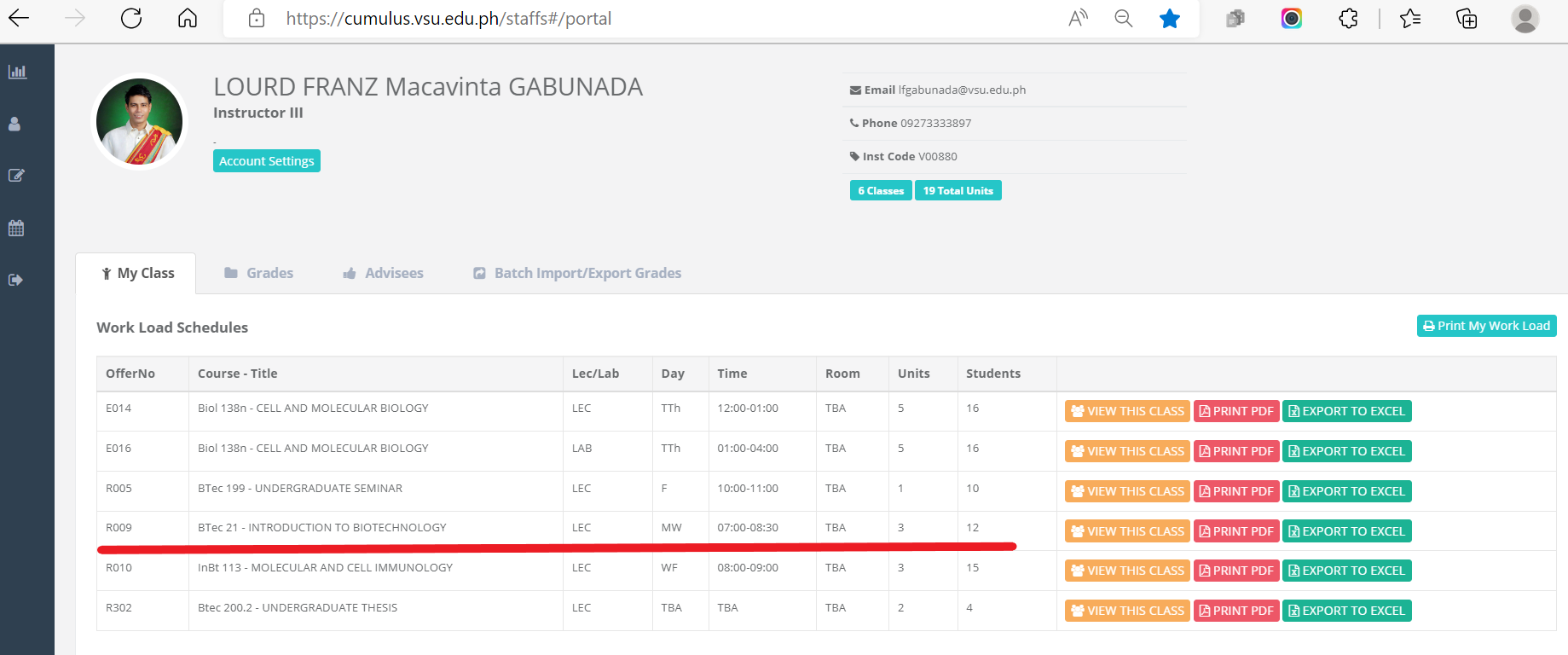Click the blue star favorites icon

1169,18
